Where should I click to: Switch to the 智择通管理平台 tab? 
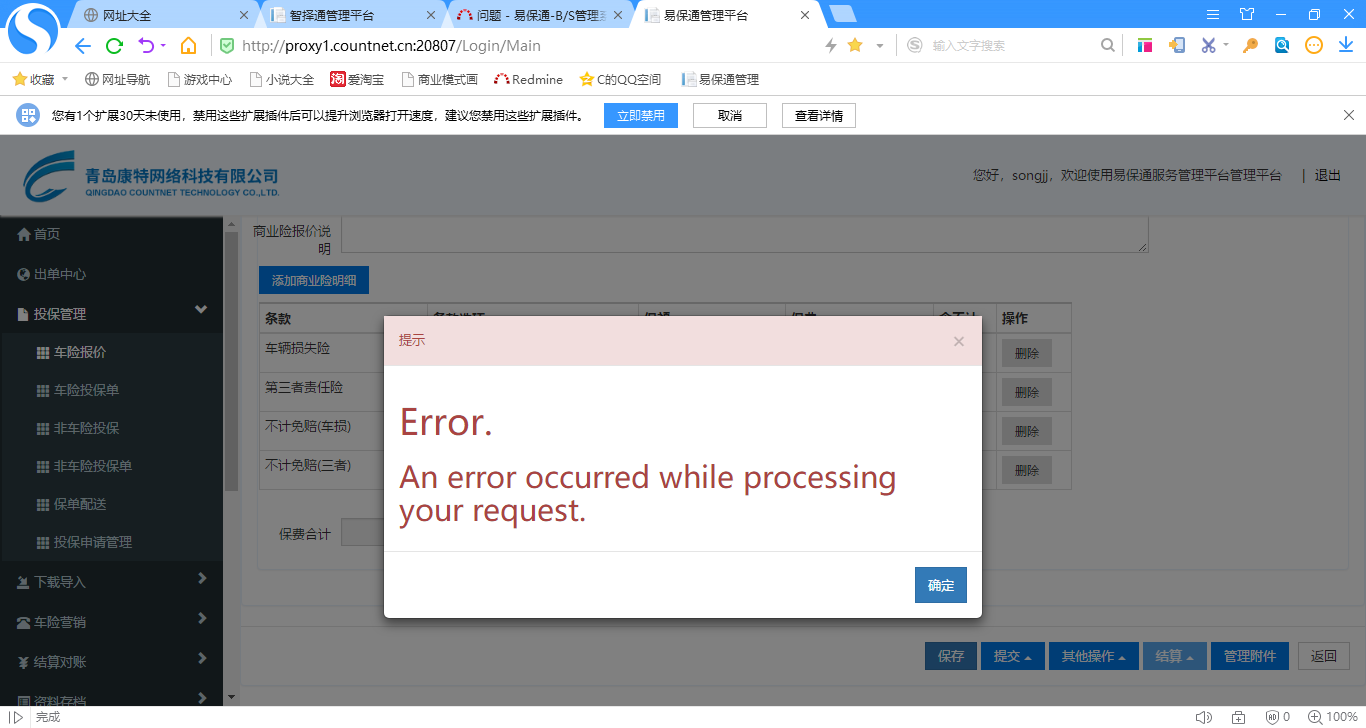350,15
